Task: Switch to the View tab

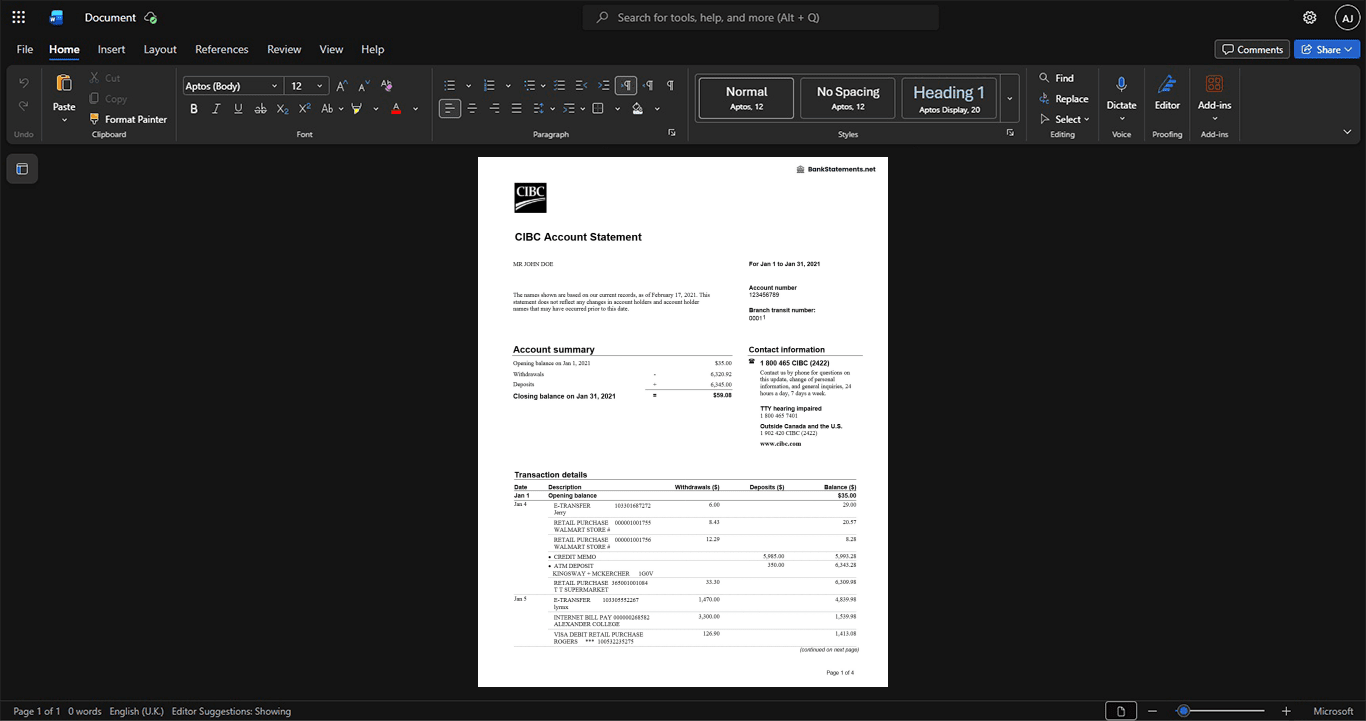Action: [x=331, y=49]
